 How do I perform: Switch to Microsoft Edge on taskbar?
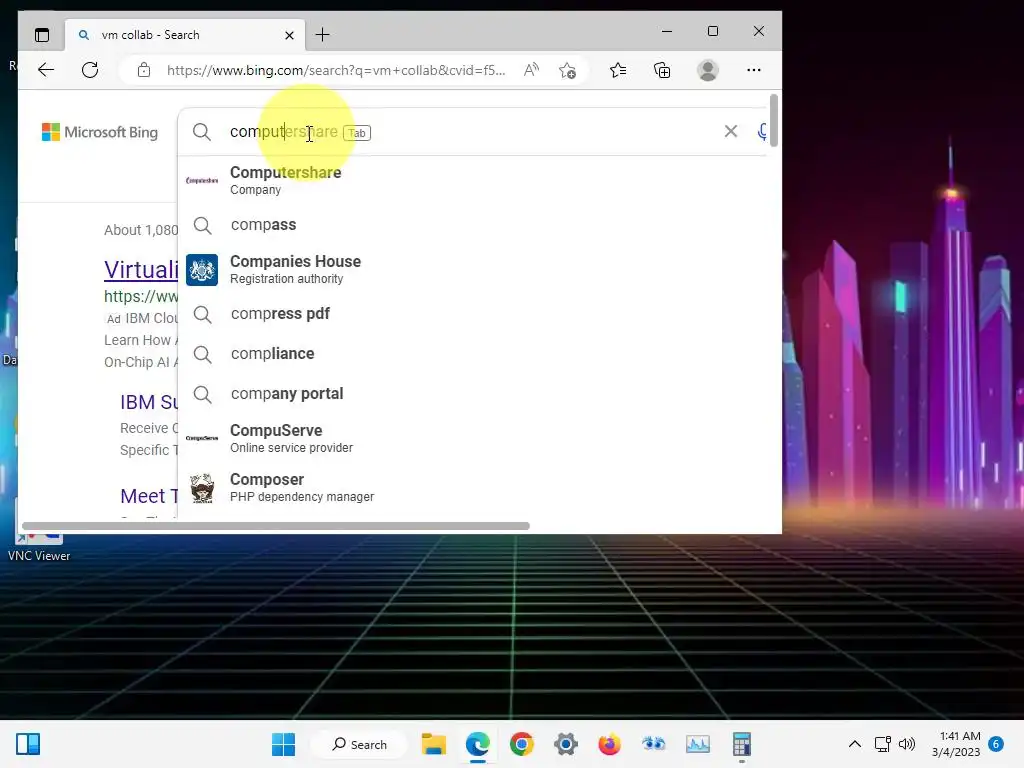(x=477, y=744)
